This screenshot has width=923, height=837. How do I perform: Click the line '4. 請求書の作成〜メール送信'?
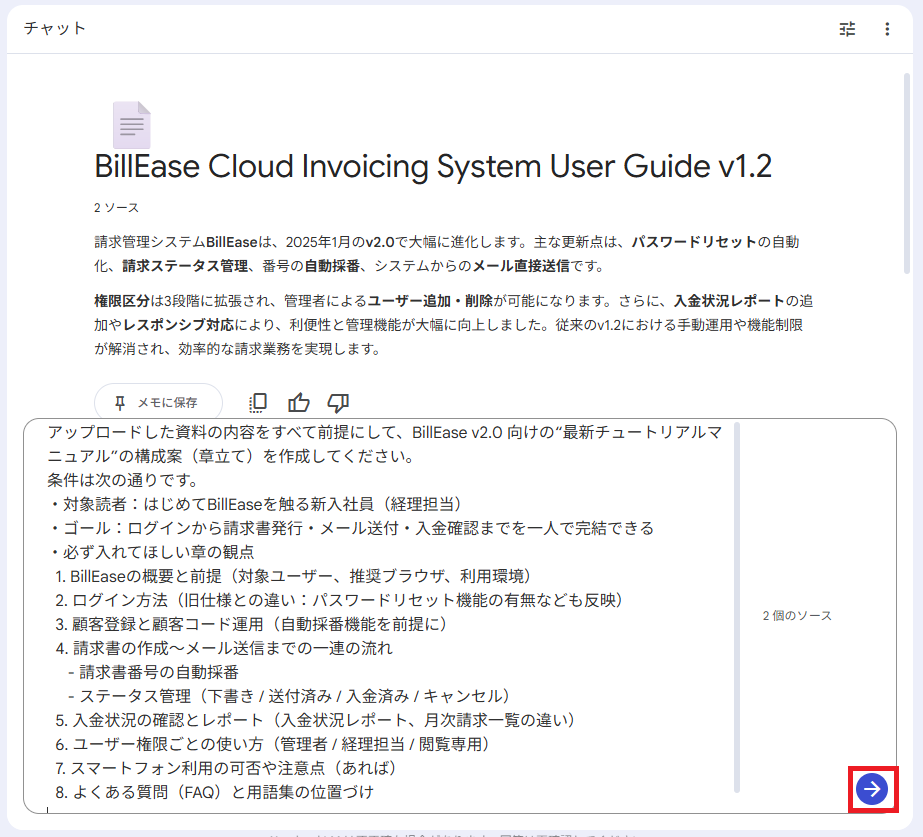224,648
